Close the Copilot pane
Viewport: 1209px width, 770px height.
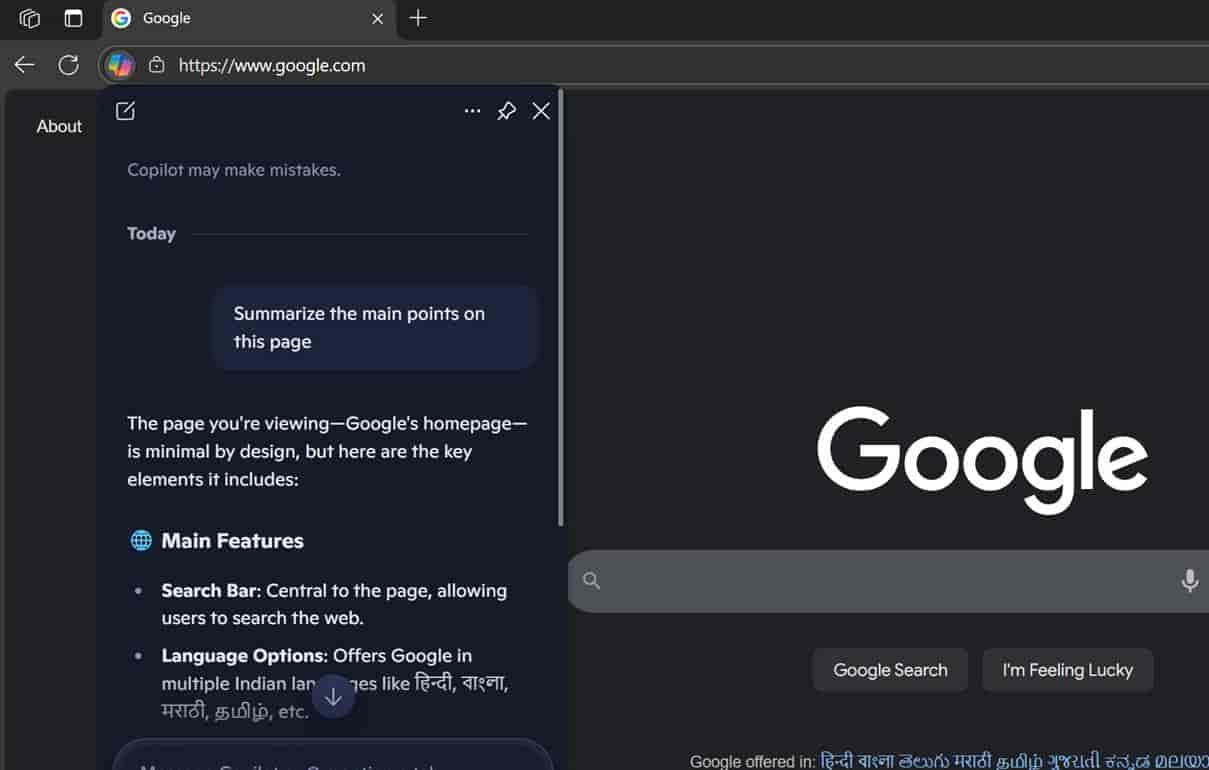[541, 111]
